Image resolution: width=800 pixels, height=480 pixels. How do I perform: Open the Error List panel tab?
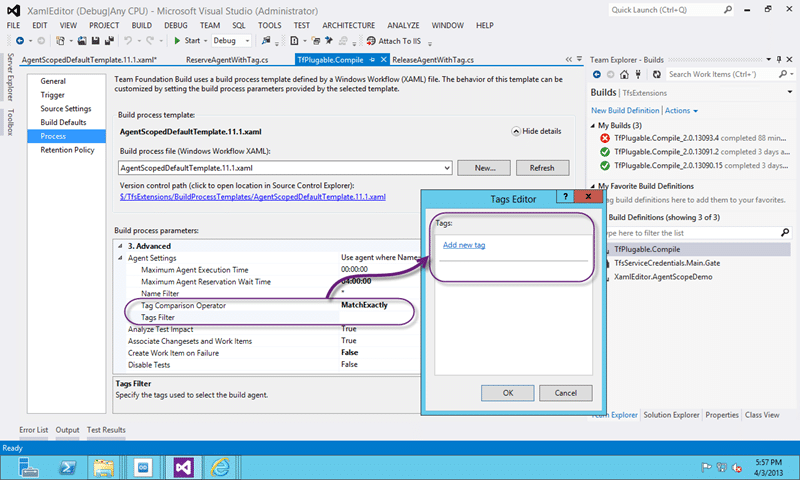coord(34,430)
